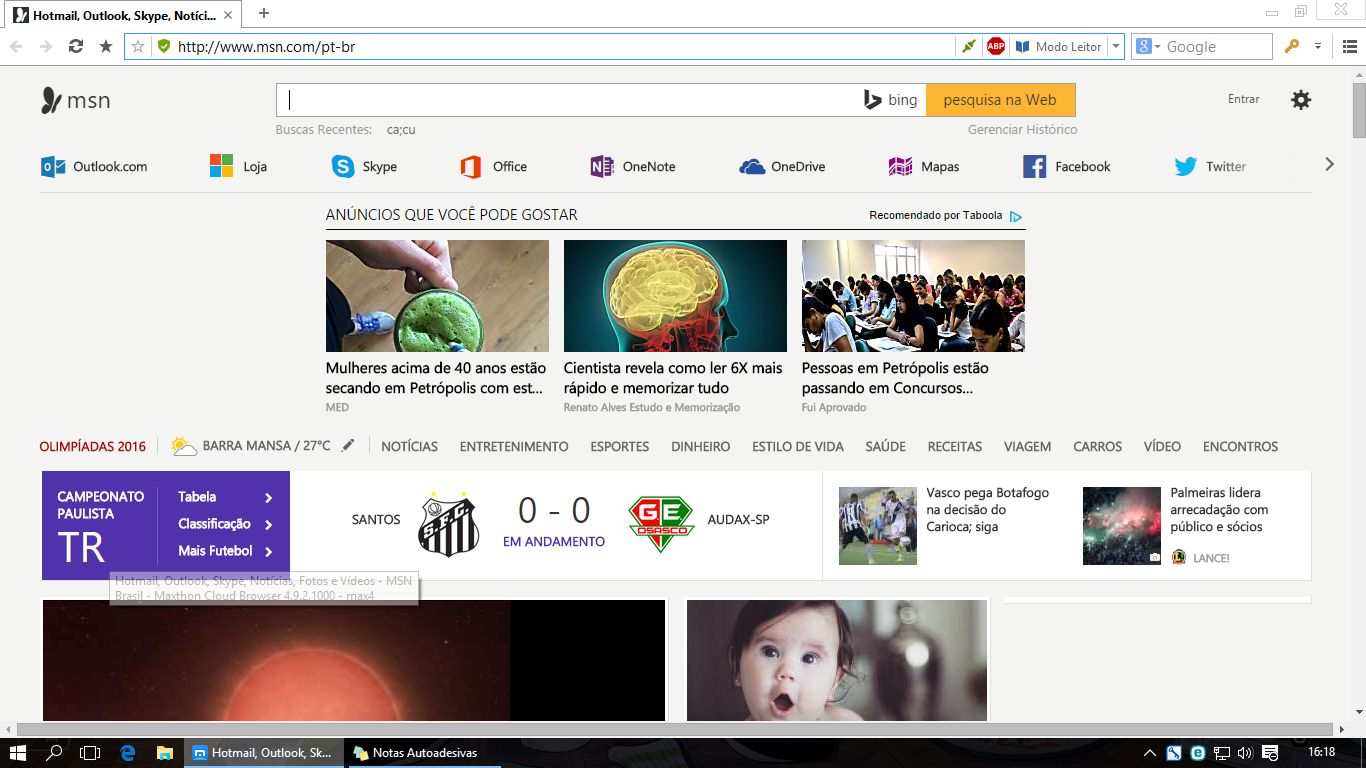Open the Windows Start menu
Viewport: 1366px width, 768px height.
click(x=17, y=753)
